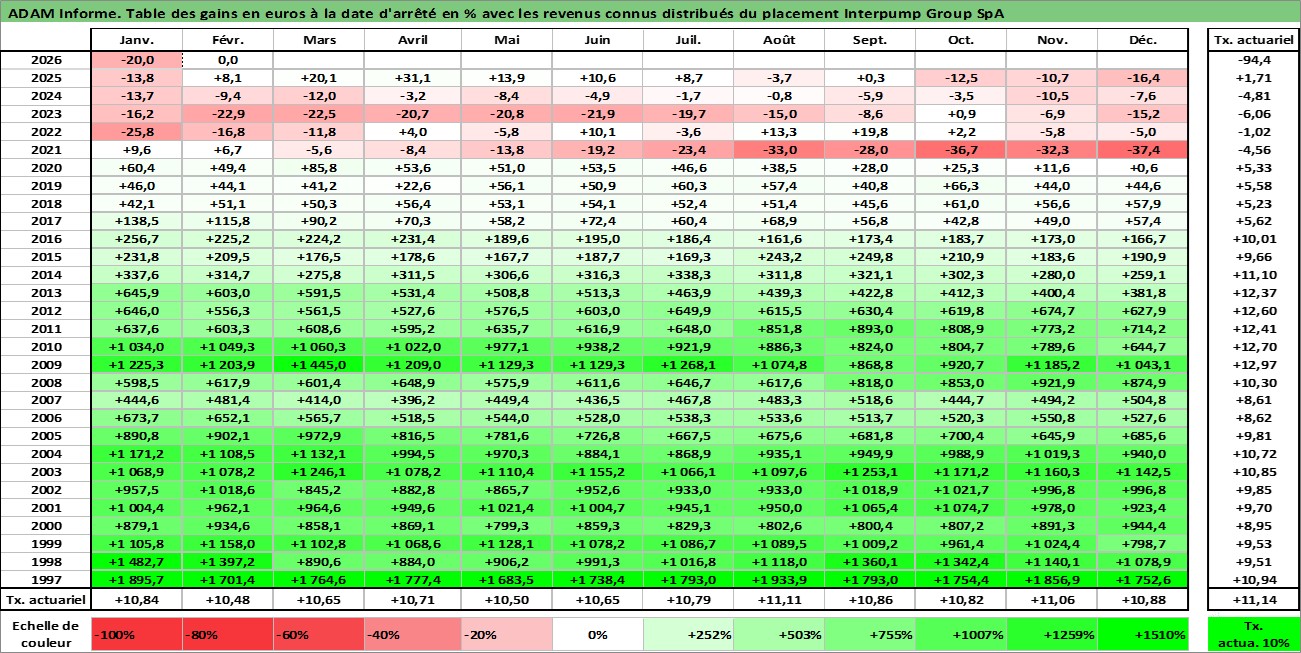This screenshot has width=1301, height=653.
Task: Click the +1510% bright green legend swatch
Action: [1143, 634]
